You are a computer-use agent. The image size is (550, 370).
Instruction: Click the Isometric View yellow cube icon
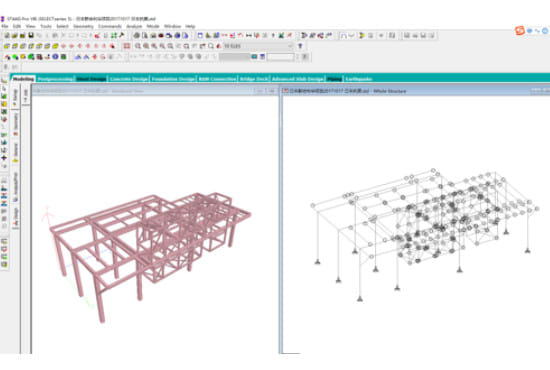tap(55, 46)
